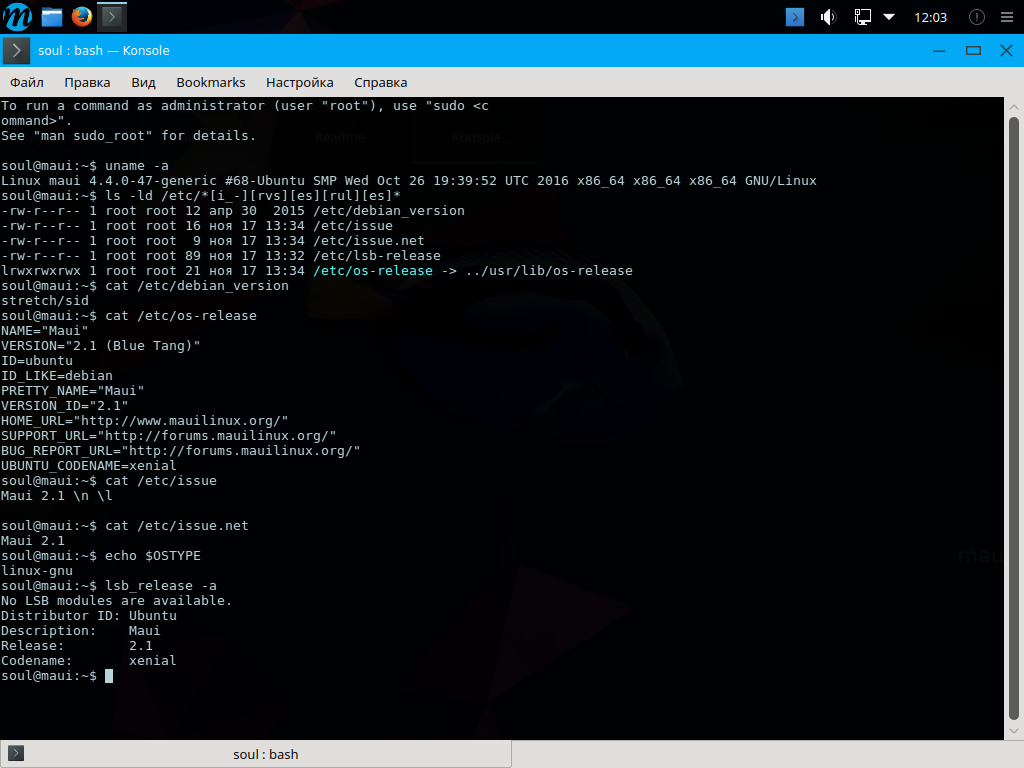Viewport: 1024px width, 768px height.
Task: Open the Maui application launcher
Action: click(x=17, y=16)
